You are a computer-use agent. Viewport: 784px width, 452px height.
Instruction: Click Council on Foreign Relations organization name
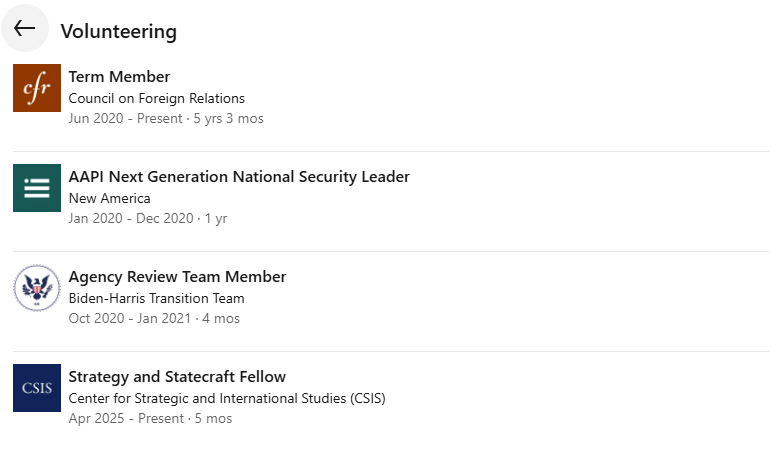click(156, 98)
